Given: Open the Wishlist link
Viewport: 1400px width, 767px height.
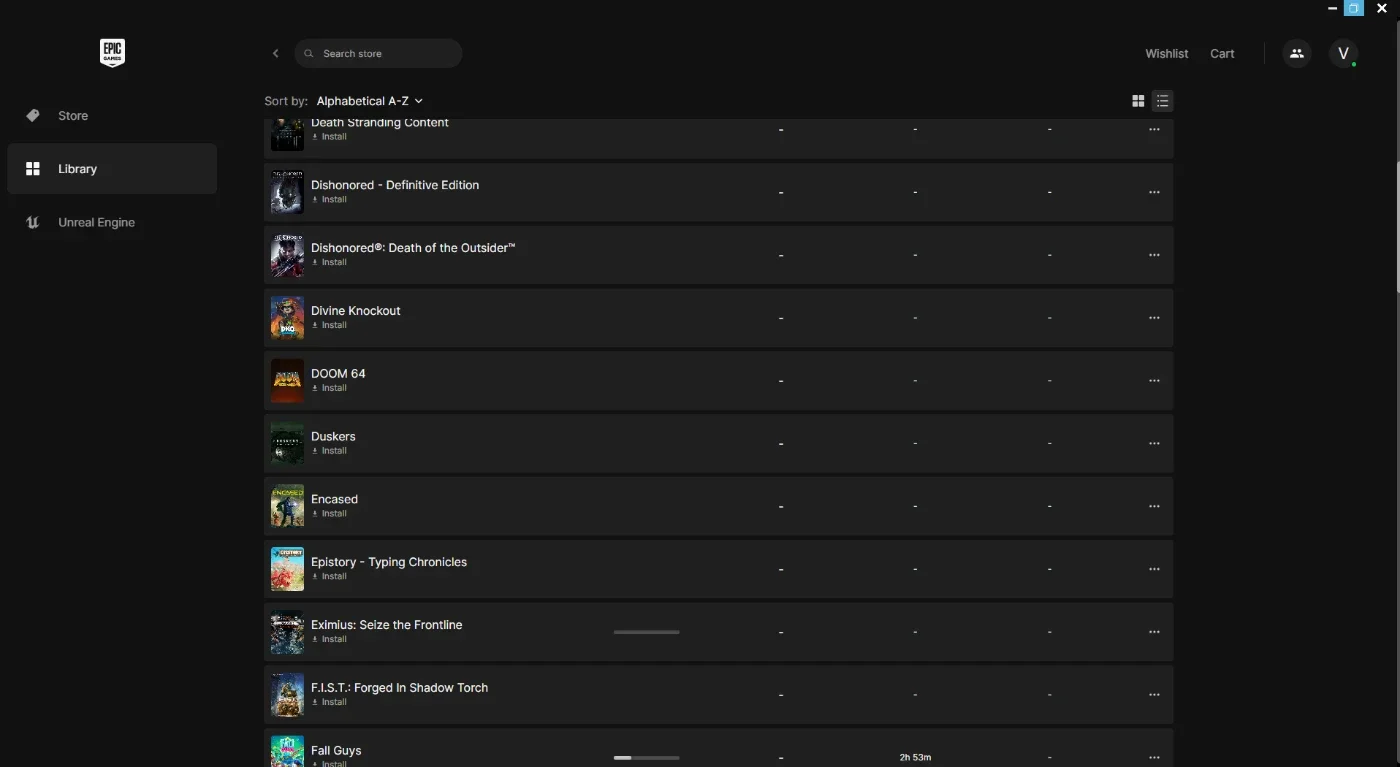Looking at the screenshot, I should pyautogui.click(x=1167, y=54).
